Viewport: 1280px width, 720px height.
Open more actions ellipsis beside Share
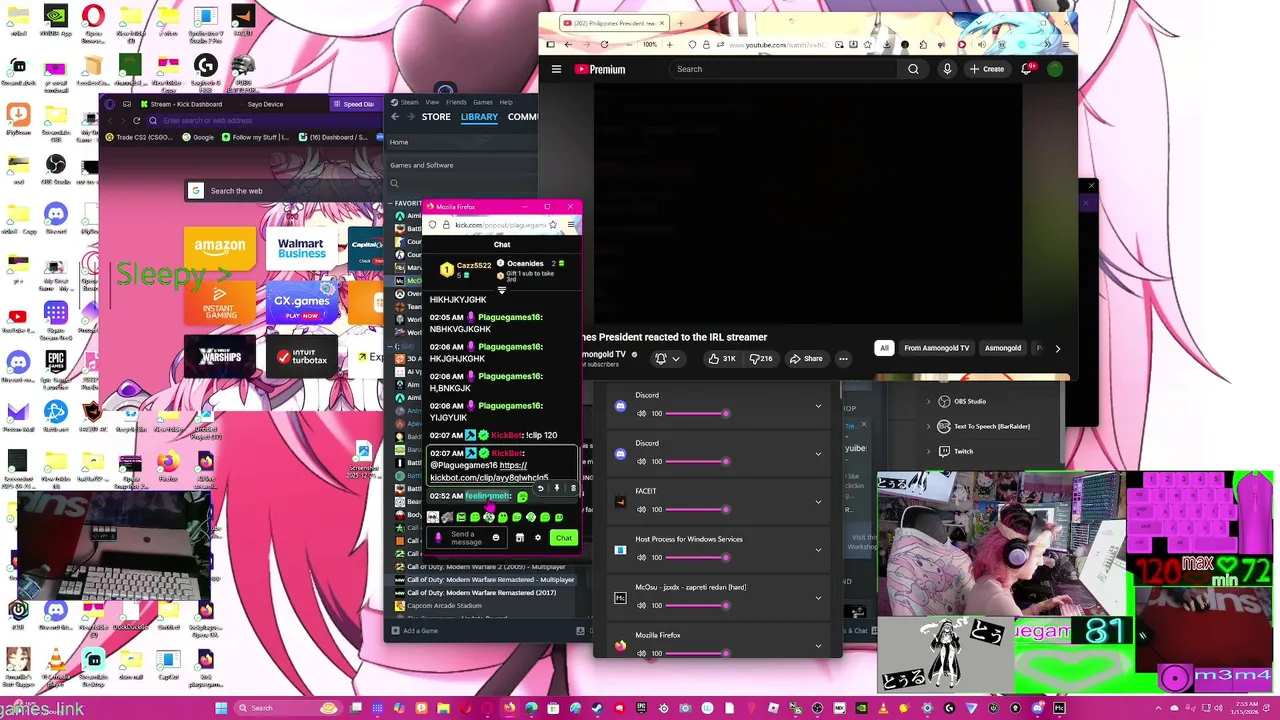[x=843, y=359]
